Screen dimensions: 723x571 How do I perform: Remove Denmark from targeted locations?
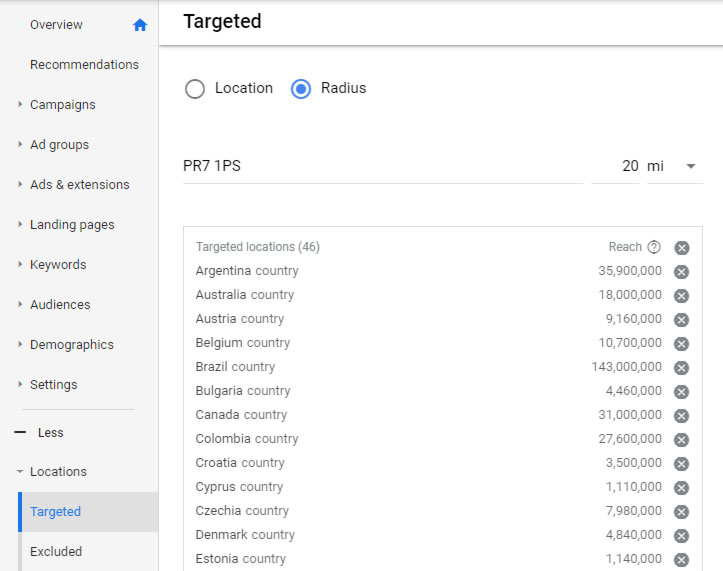click(682, 536)
